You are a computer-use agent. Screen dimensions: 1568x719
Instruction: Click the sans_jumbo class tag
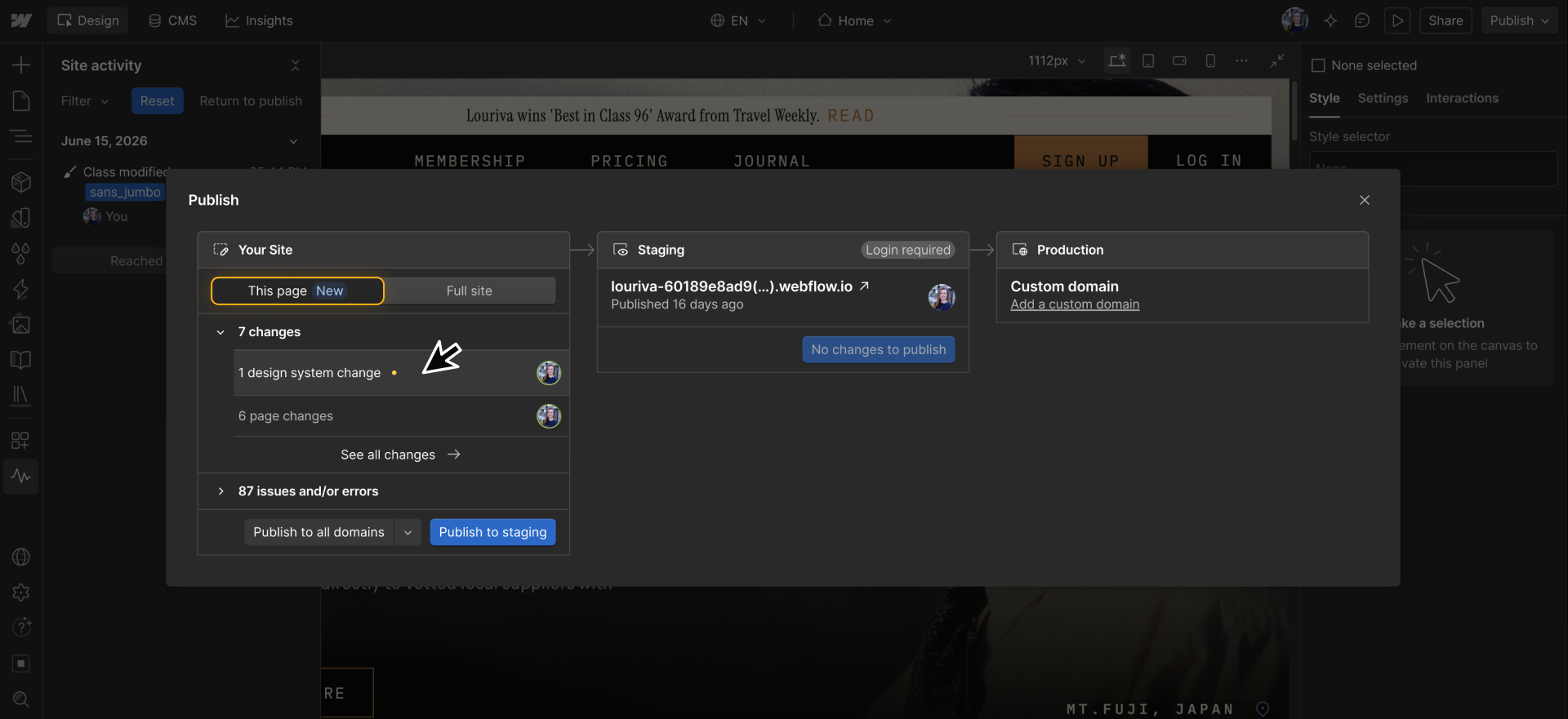pos(125,192)
